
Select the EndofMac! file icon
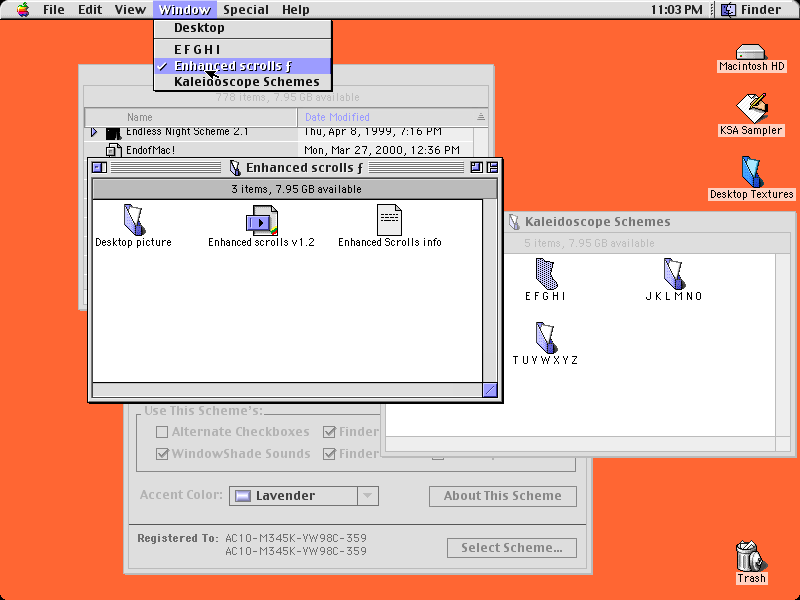[x=113, y=150]
